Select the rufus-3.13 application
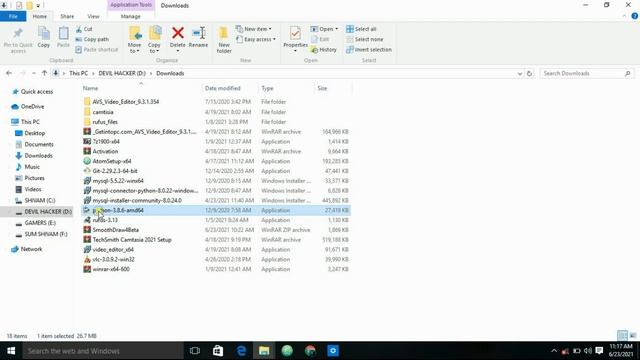The height and width of the screenshot is (360, 640). (x=105, y=220)
